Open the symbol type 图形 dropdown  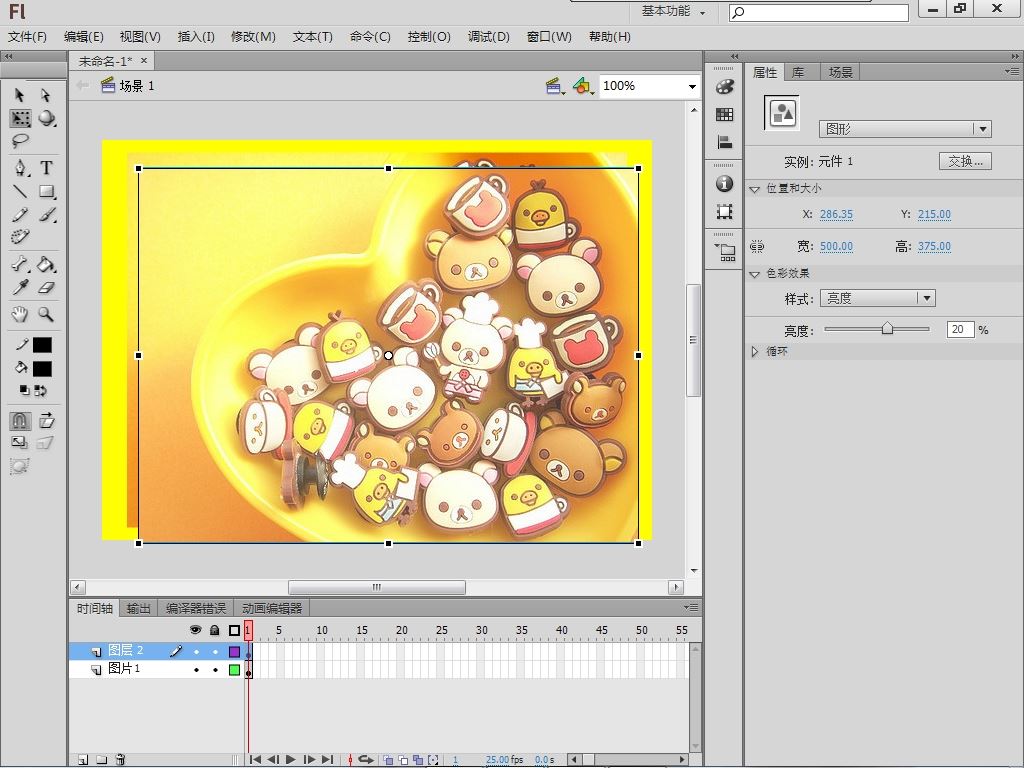point(905,129)
